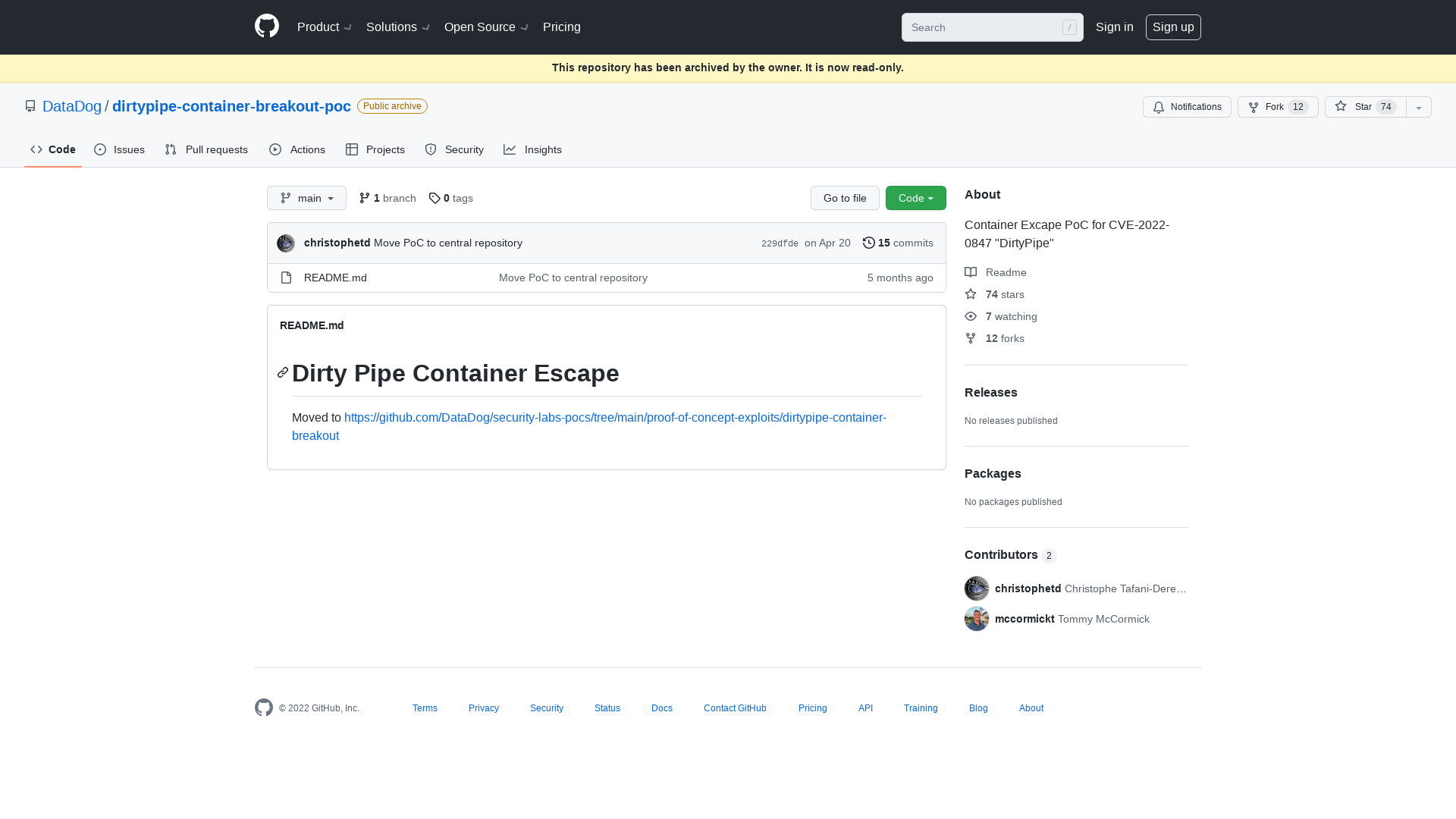Open the footer Docs link
Image resolution: width=1456 pixels, height=819 pixels.
[662, 708]
